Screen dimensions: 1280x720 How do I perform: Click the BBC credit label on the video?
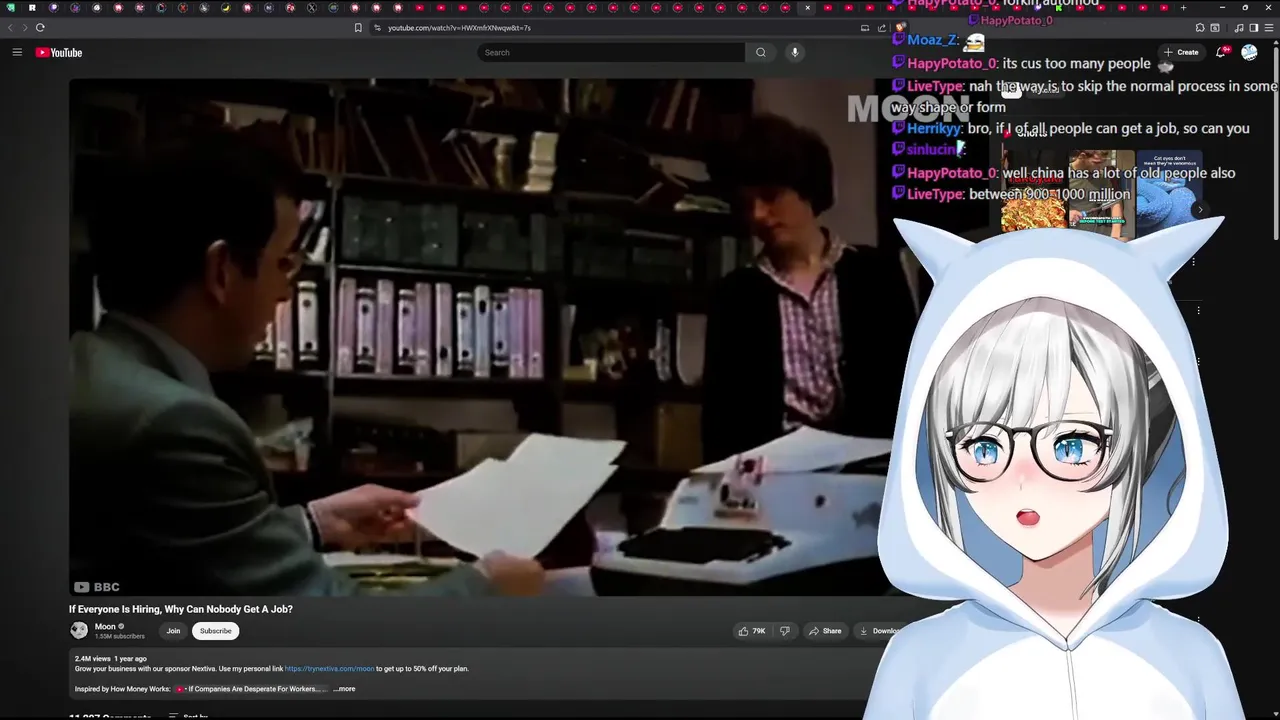point(97,587)
